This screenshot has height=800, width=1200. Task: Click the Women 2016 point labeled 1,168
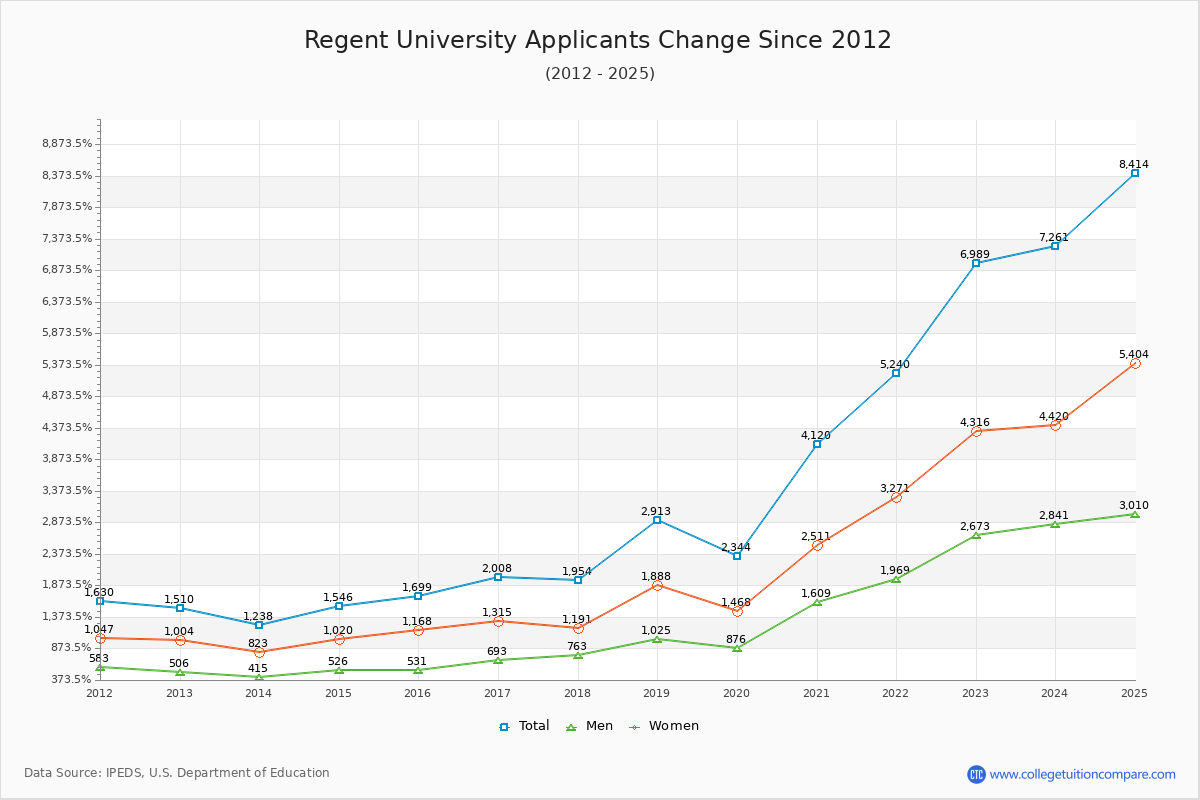[x=418, y=630]
